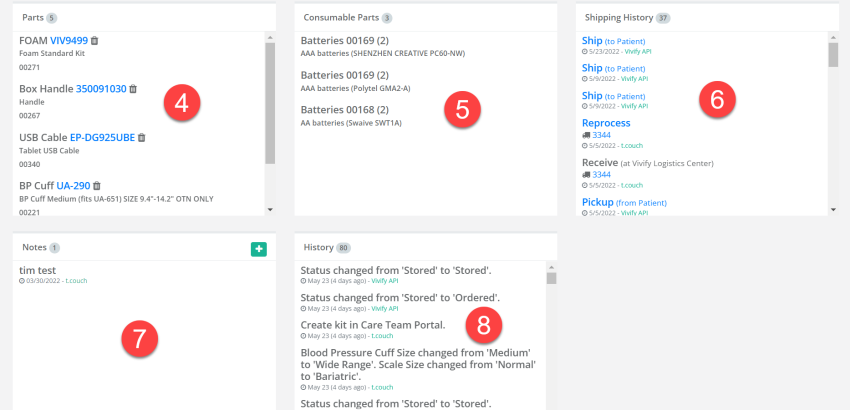Click trash icon next to Box Handle 350091030
850x410 pixels.
point(133,89)
